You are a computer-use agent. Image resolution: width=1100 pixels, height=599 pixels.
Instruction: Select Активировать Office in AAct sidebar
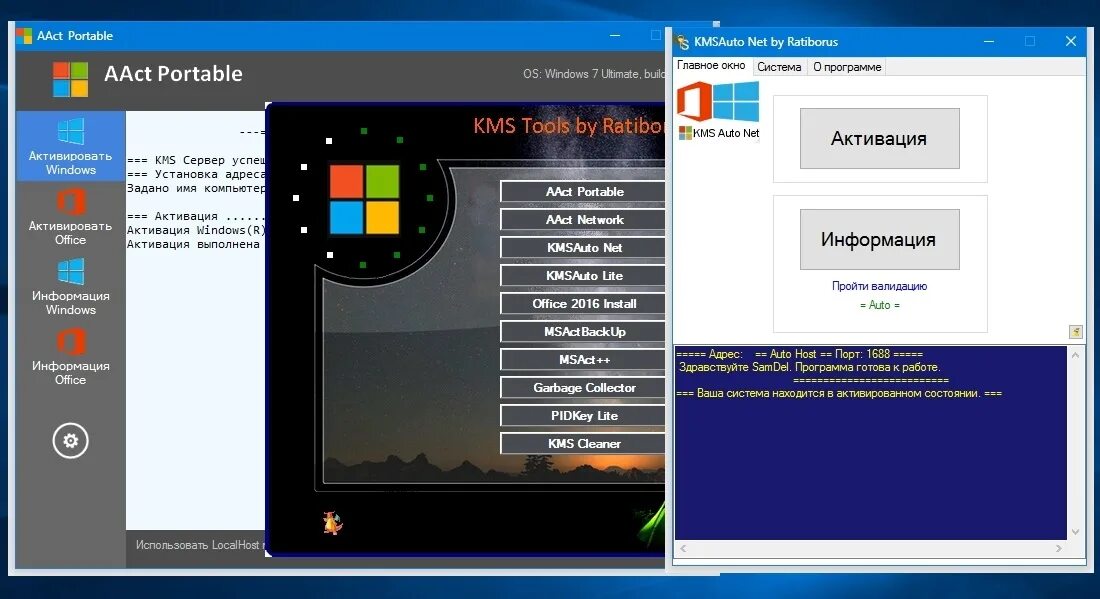(70, 217)
